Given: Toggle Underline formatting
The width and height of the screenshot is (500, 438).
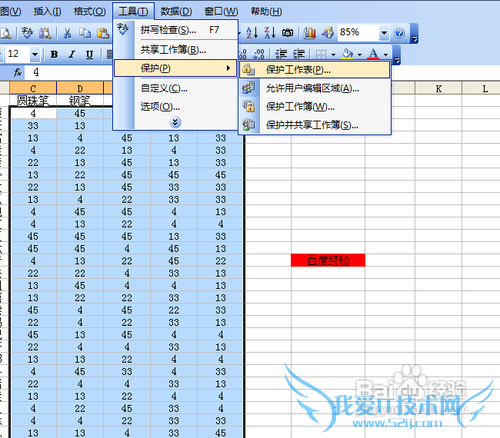Looking at the screenshot, I should click(89, 54).
